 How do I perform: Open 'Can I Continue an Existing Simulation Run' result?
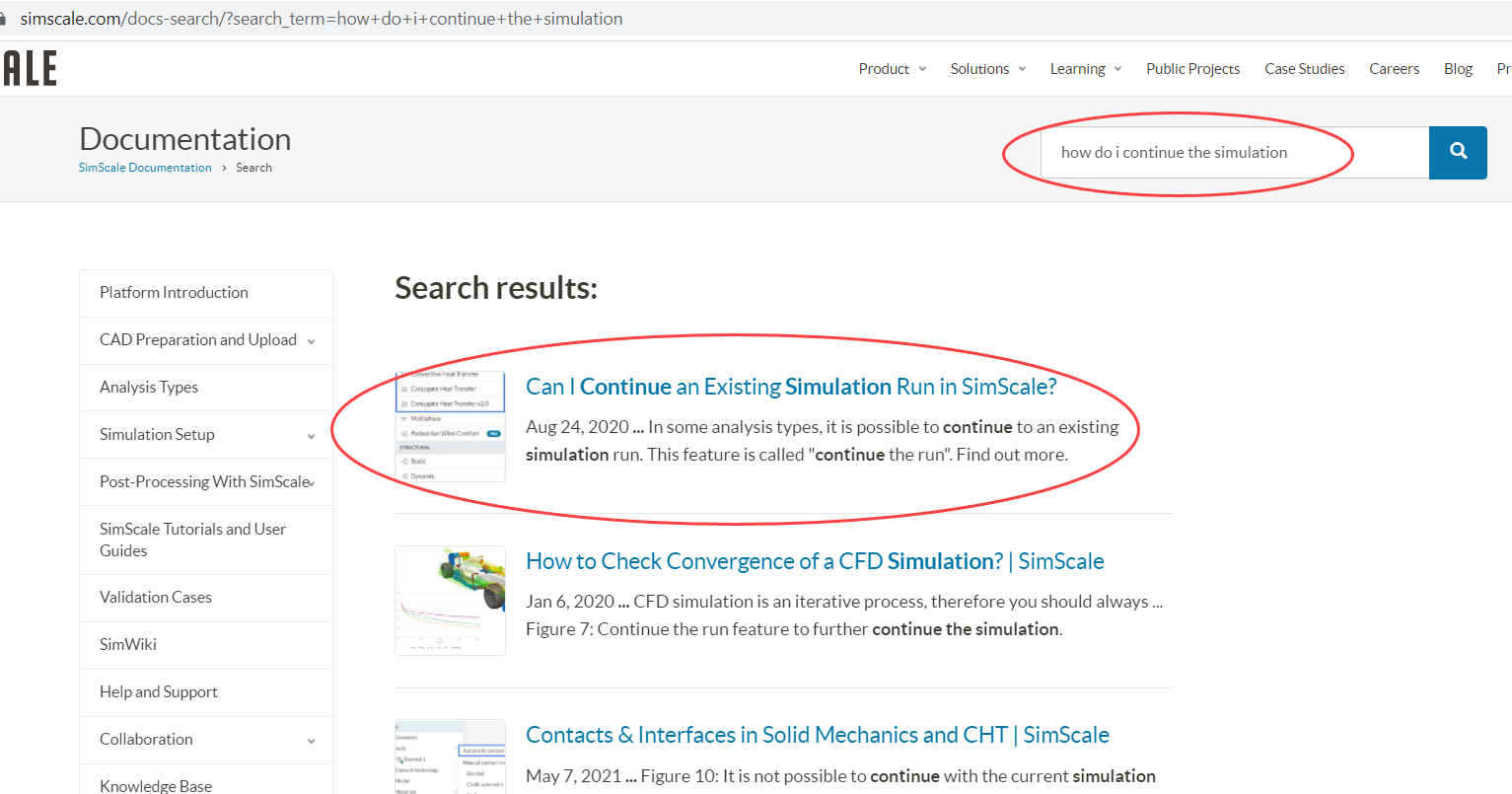(791, 387)
